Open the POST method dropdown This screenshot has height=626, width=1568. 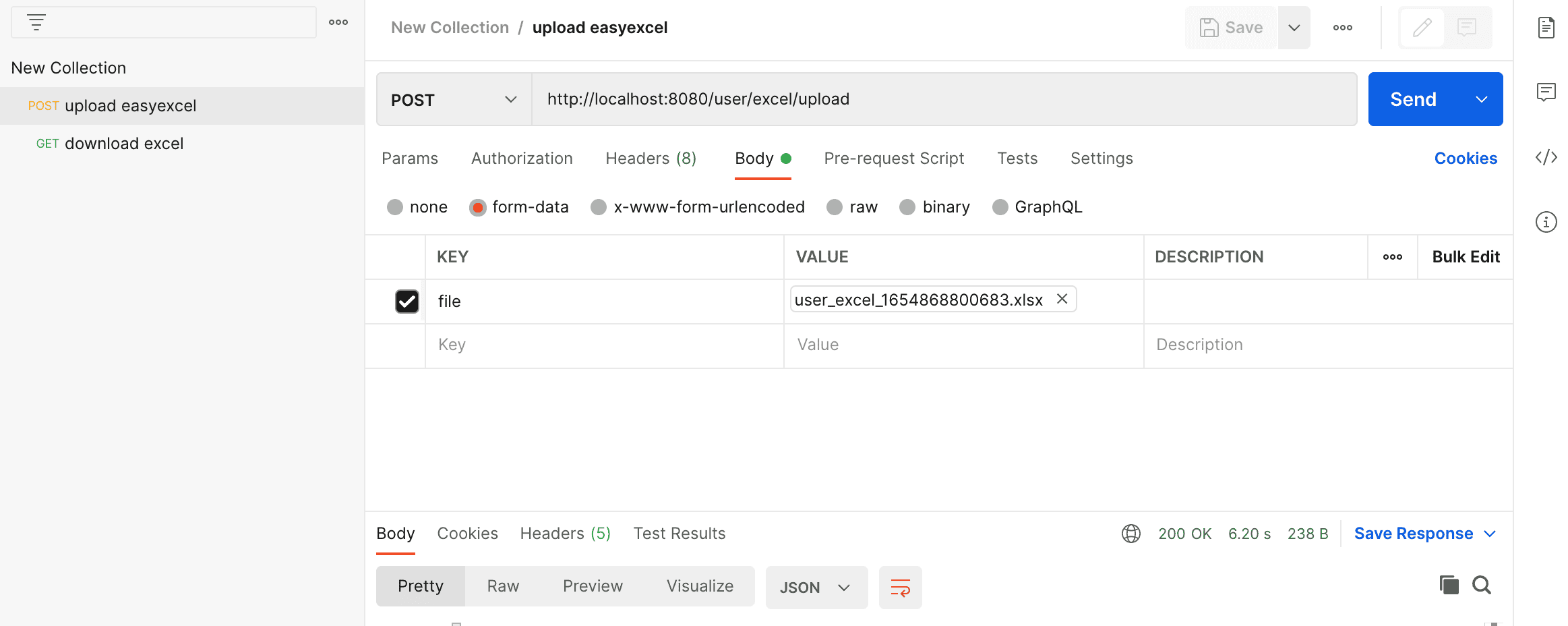[x=454, y=100]
